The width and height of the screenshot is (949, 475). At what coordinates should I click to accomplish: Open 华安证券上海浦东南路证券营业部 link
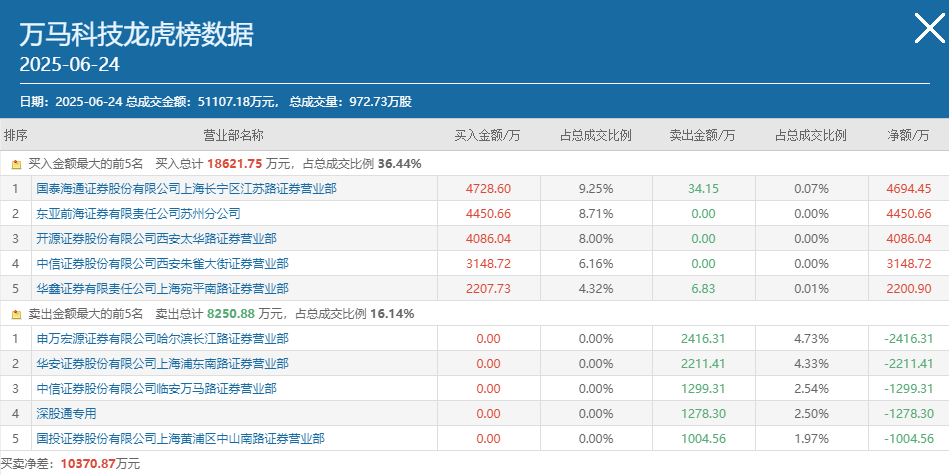[x=162, y=364]
